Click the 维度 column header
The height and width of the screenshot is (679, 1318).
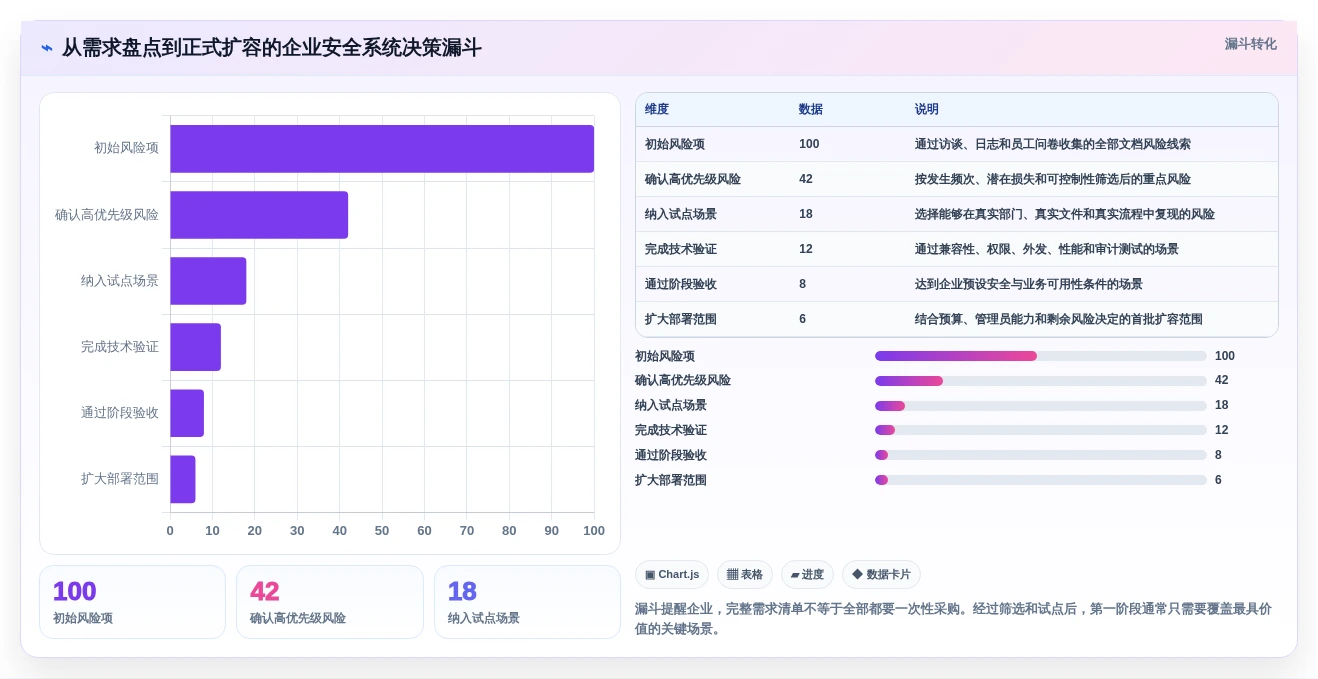click(657, 109)
